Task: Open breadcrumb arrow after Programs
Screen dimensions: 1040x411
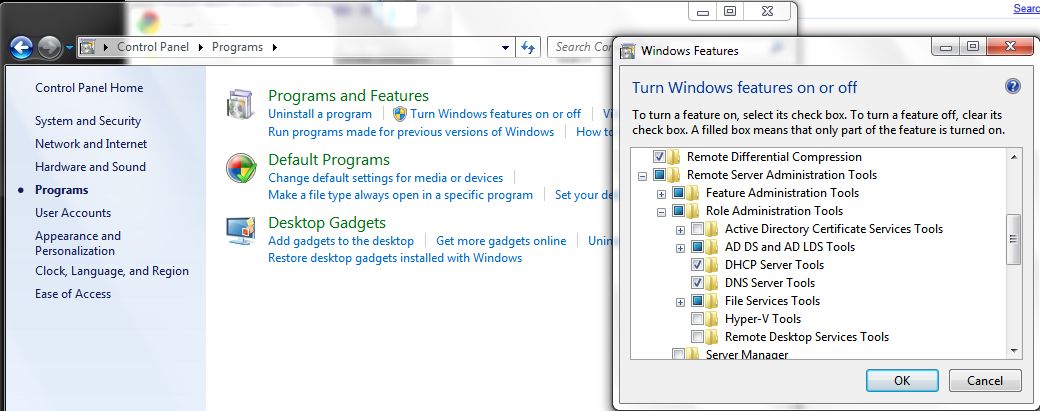Action: coord(275,47)
